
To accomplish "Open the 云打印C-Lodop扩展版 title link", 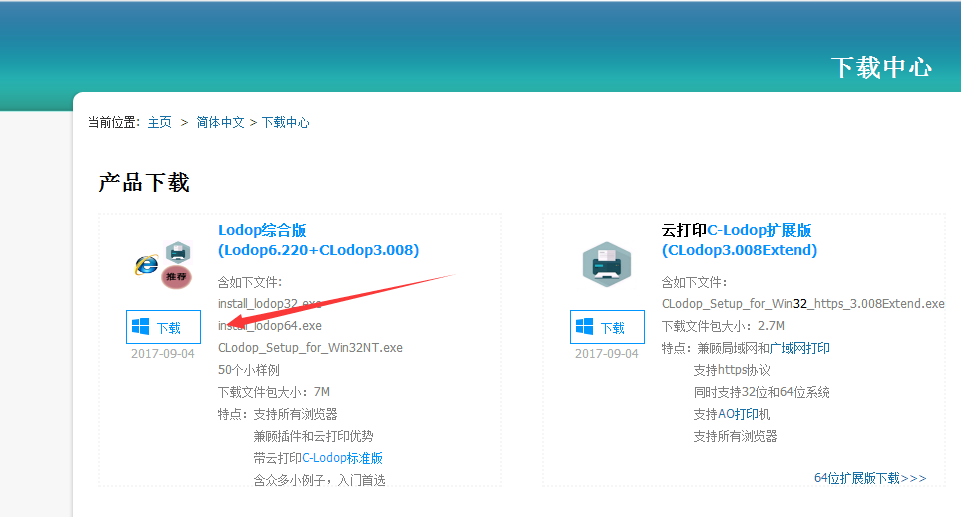I will pyautogui.click(x=736, y=230).
